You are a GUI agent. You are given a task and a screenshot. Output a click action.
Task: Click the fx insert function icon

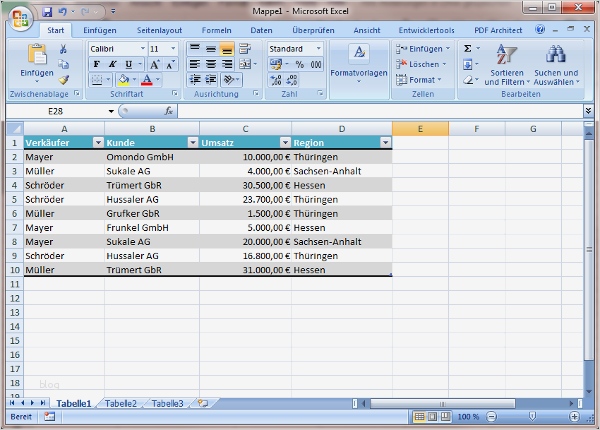point(168,111)
